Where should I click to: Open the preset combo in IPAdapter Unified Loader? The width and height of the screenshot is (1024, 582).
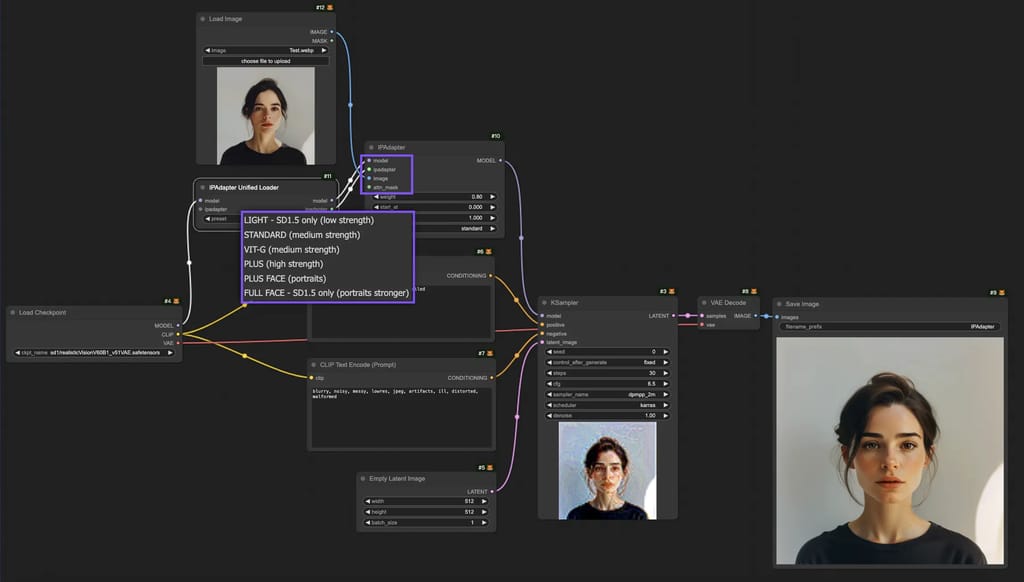[222, 219]
